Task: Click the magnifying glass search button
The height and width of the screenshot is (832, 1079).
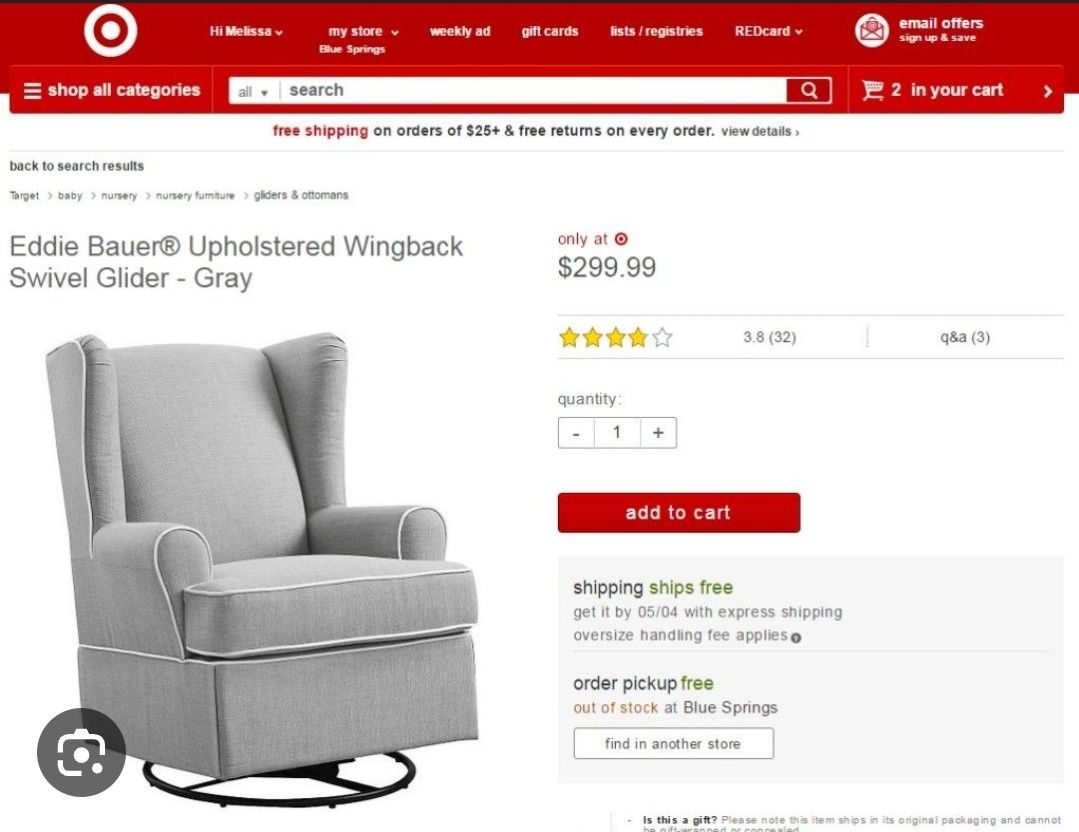Action: (809, 90)
